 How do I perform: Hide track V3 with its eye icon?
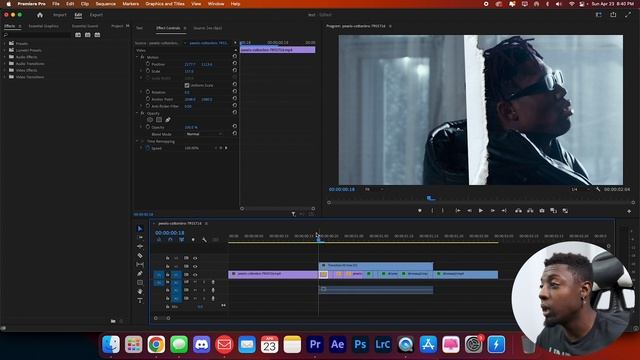click(195, 258)
